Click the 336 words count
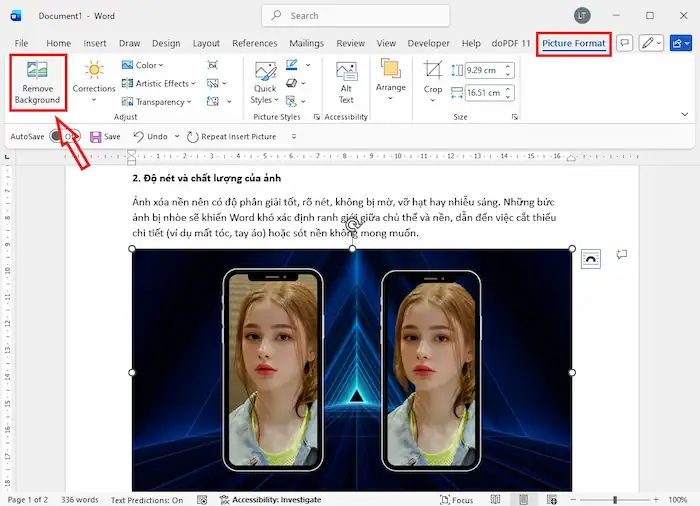 79,500
